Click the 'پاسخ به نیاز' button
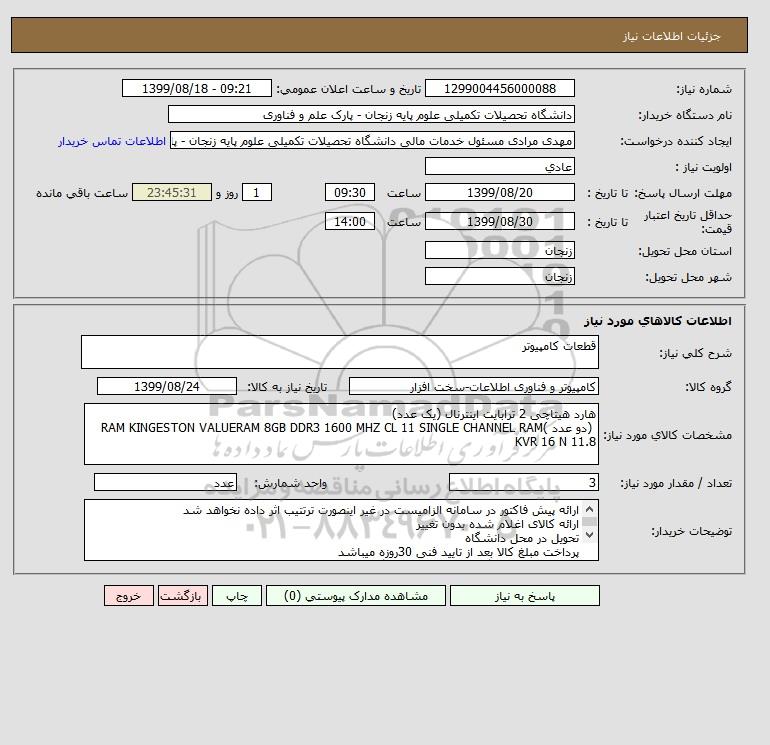This screenshot has width=770, height=745. click(x=524, y=595)
